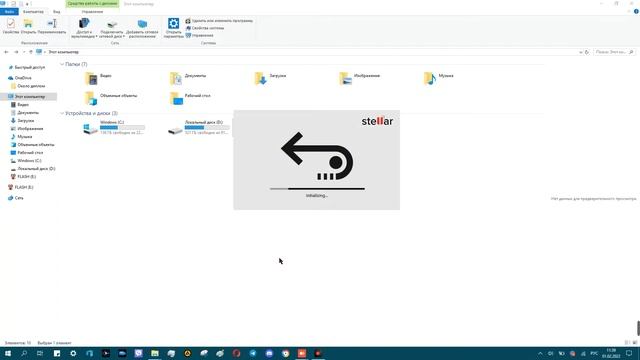Image resolution: width=640 pixels, height=360 pixels.
Task: Open the notification center icon
Action: 629,353
